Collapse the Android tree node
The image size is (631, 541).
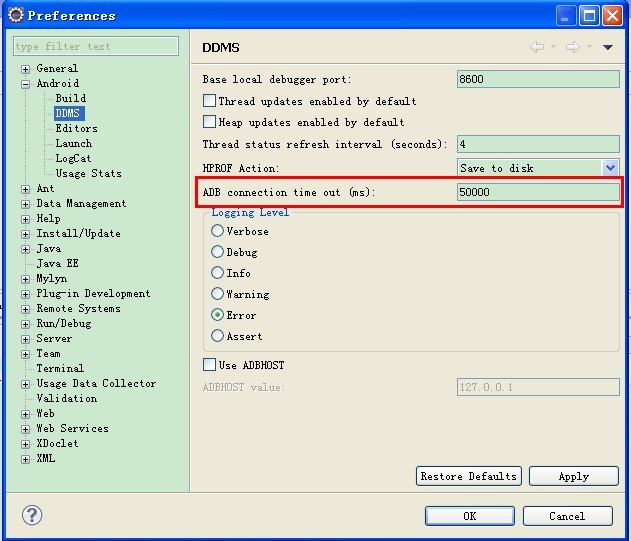(x=25, y=84)
